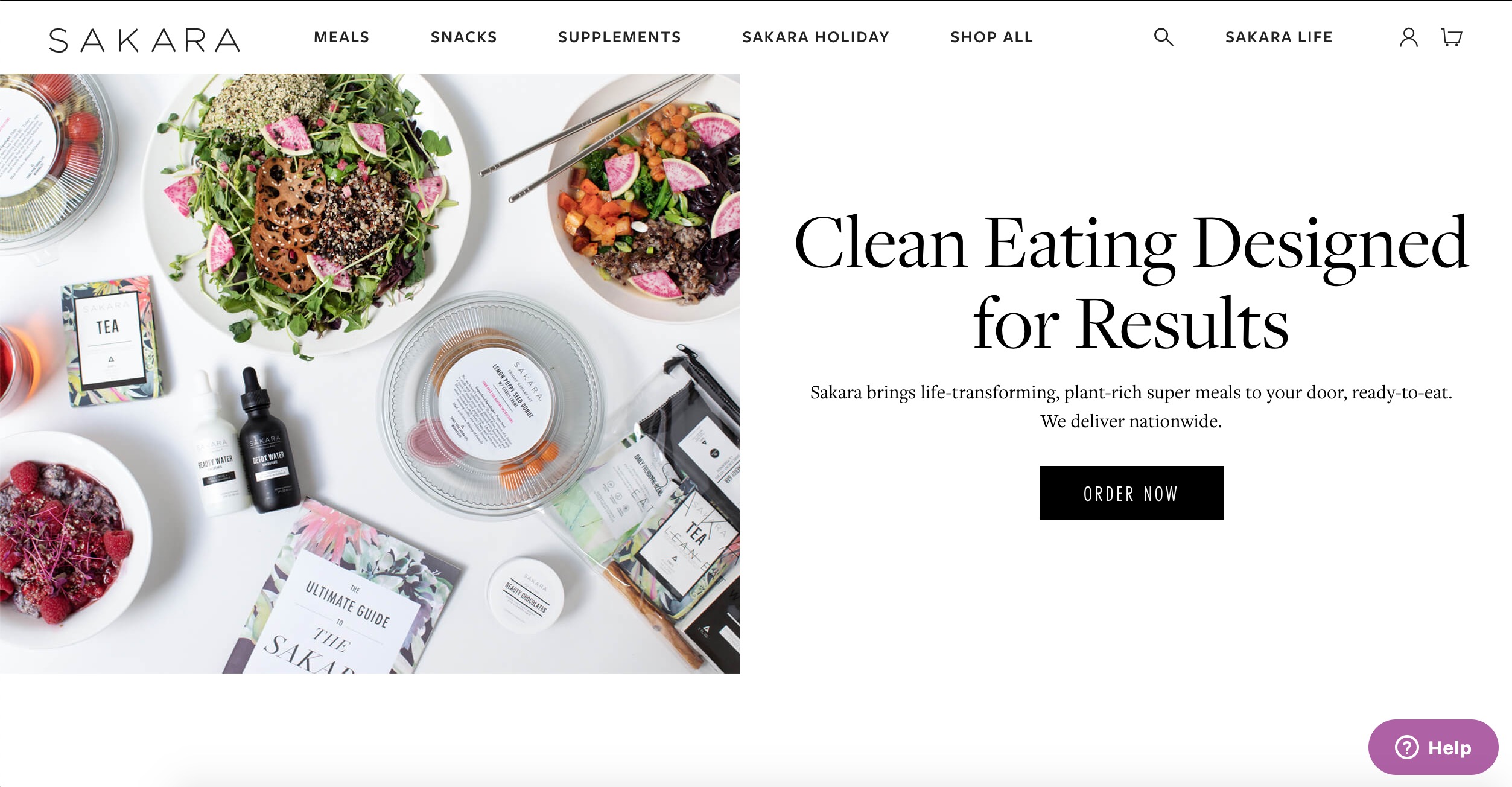Open the search magnifier icon
1512x787 pixels.
[x=1163, y=37]
